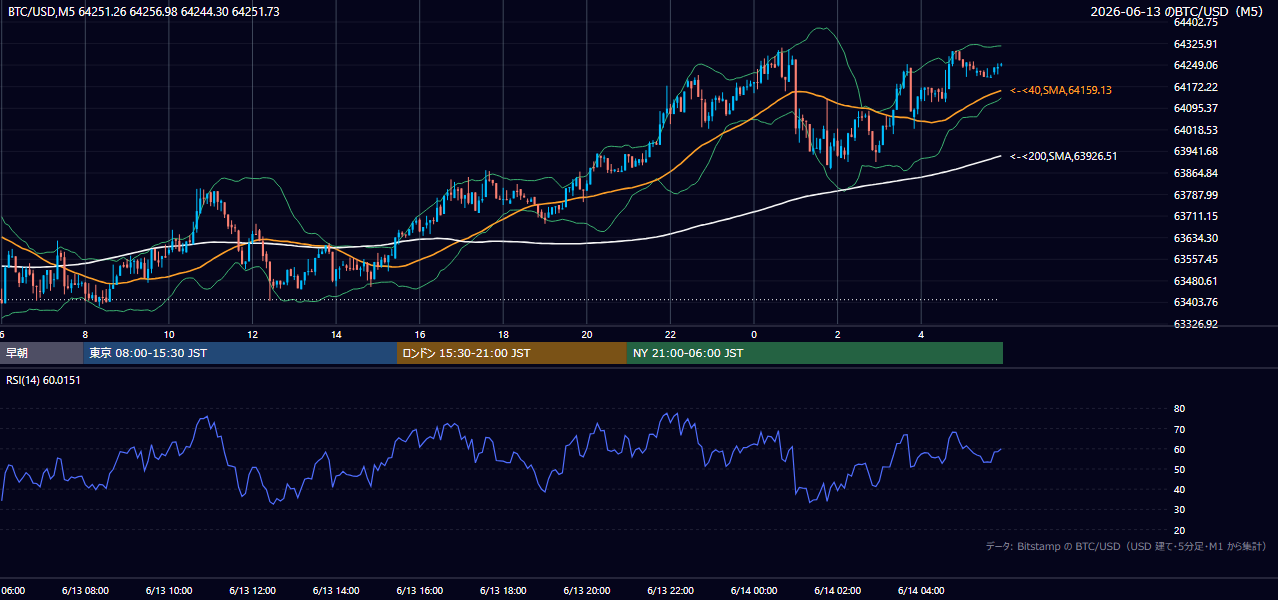
Task: Click price axis value 63941.68
Action: point(1195,151)
